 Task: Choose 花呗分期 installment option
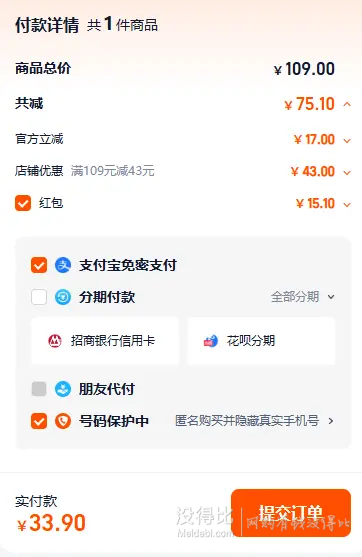click(261, 341)
